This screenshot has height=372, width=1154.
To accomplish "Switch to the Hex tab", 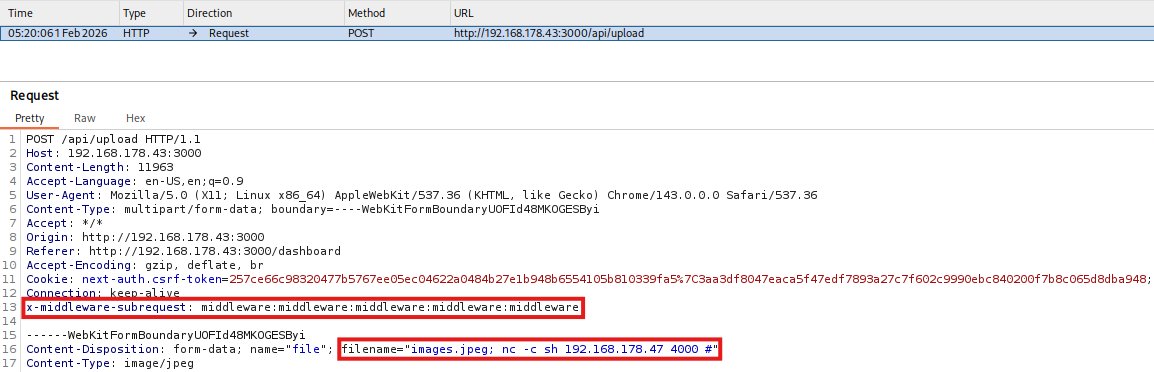I will click(x=136, y=118).
